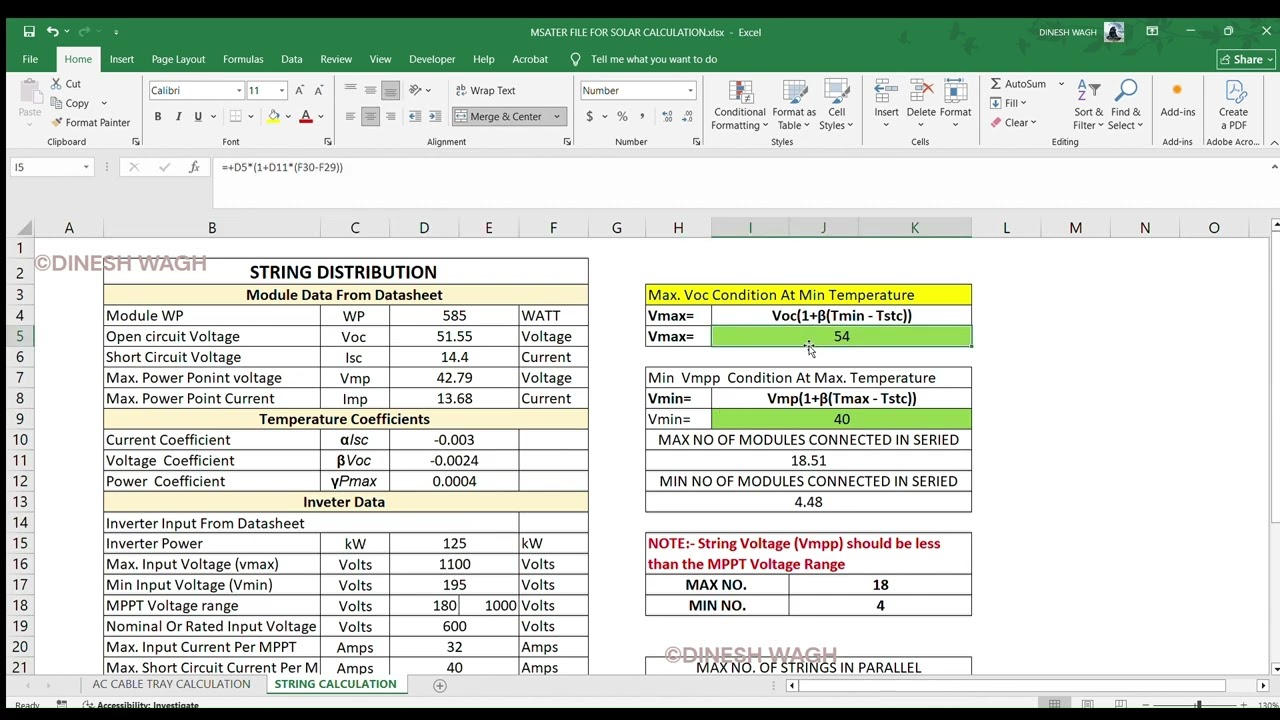Expand the AutoSum dropdown arrow
The height and width of the screenshot is (720, 1280).
1061,84
